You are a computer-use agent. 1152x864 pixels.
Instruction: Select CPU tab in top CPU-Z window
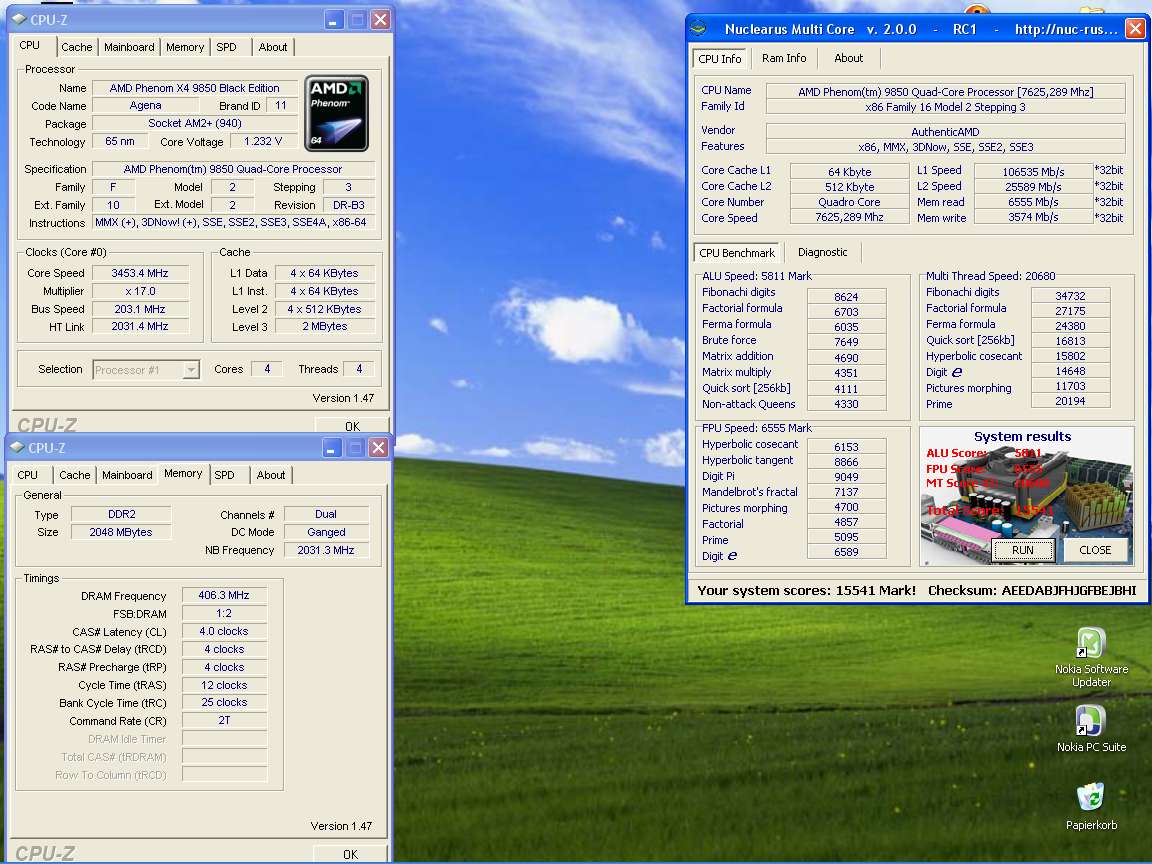(30, 46)
